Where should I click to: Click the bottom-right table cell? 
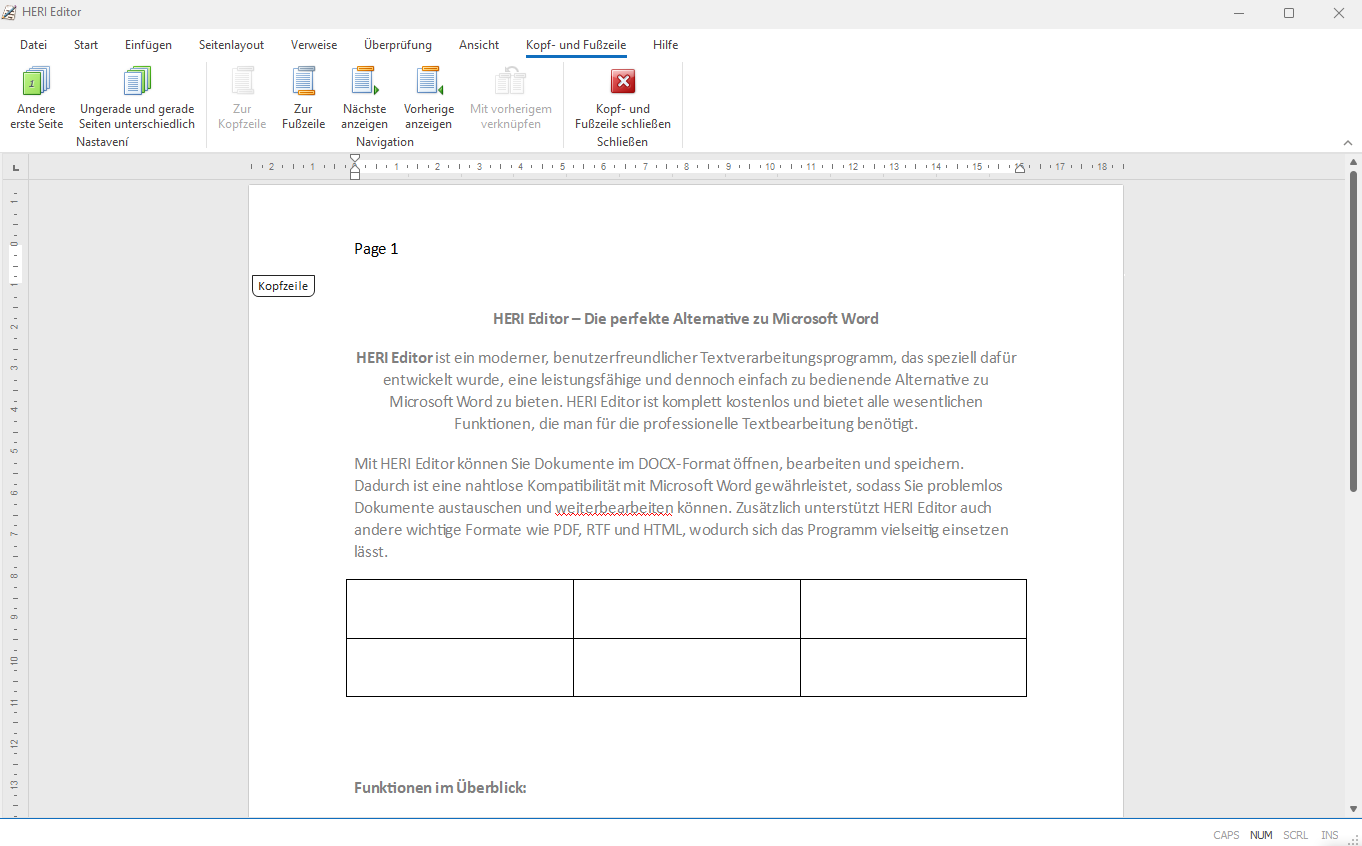(914, 667)
